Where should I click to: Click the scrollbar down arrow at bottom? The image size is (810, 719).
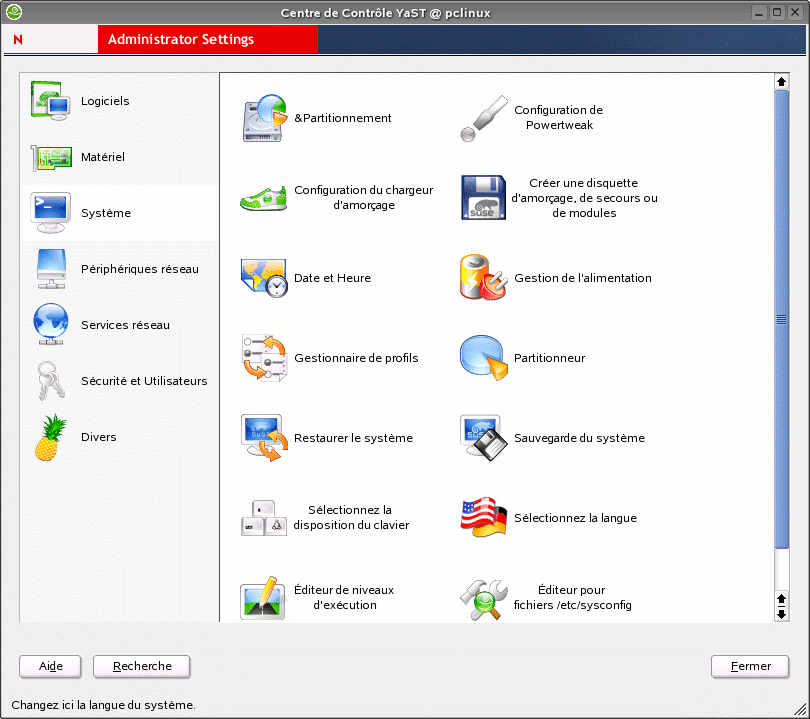[x=782, y=614]
